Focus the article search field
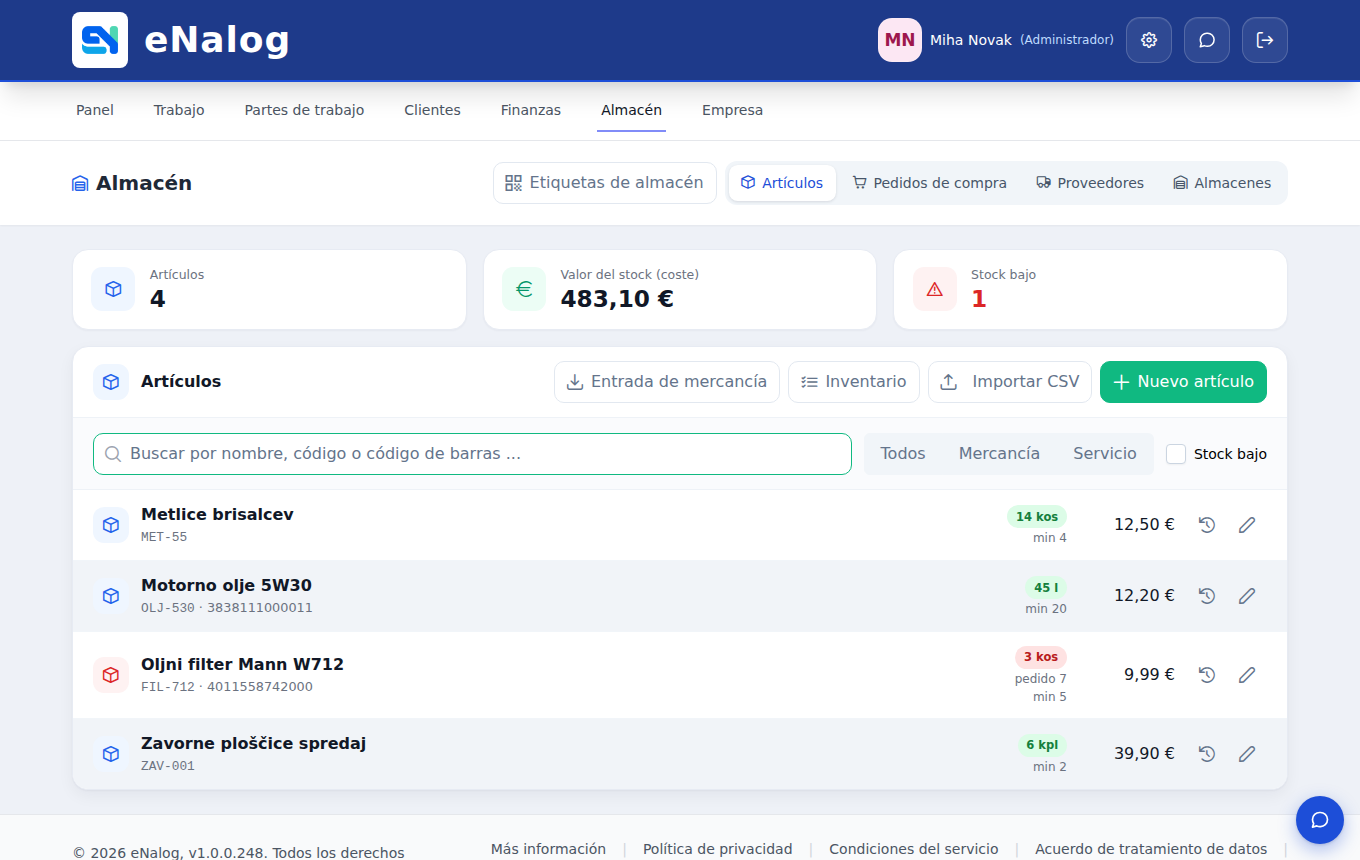This screenshot has height=860, width=1360. click(472, 454)
